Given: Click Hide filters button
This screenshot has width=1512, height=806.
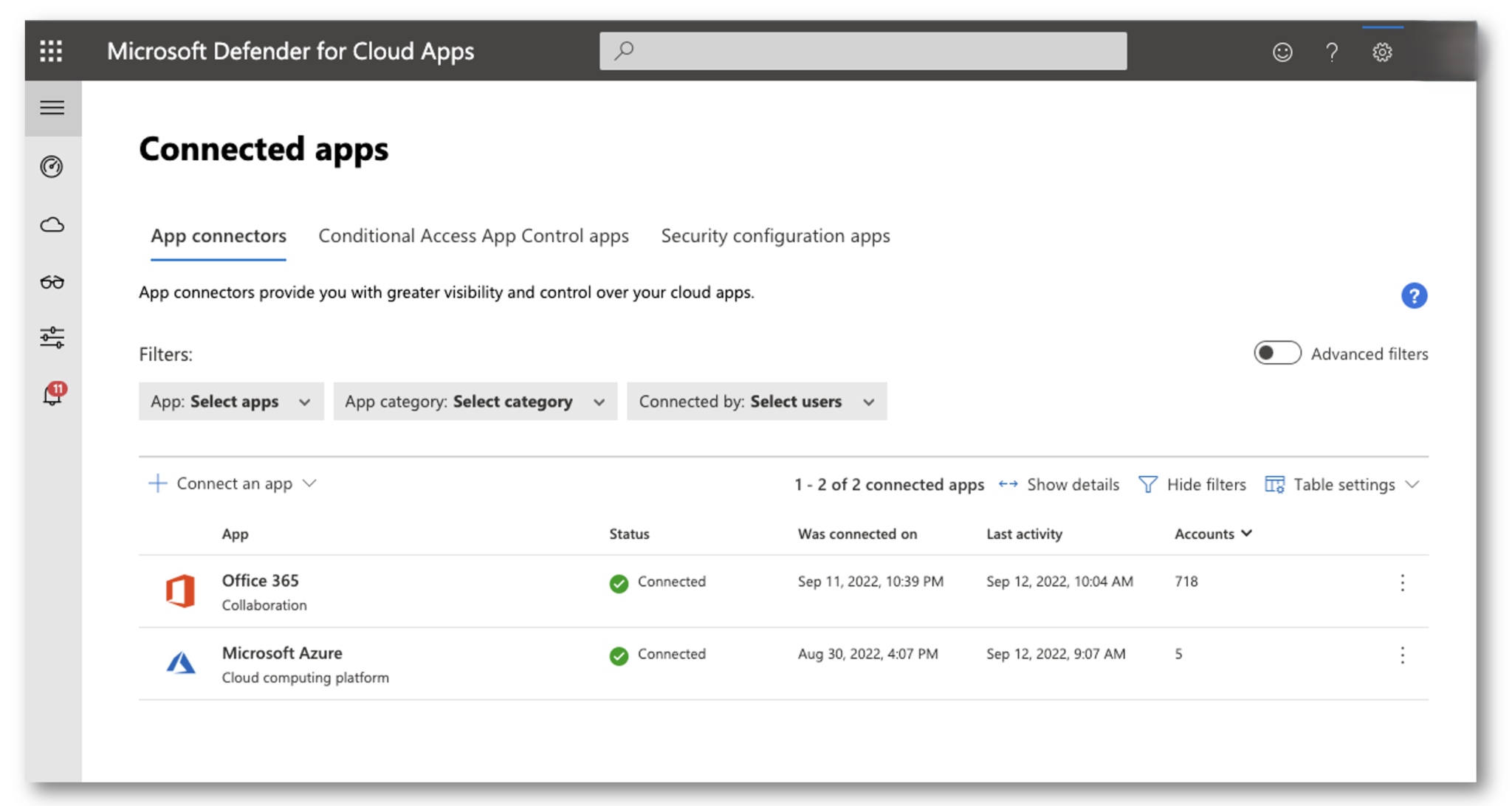Looking at the screenshot, I should tap(1192, 484).
